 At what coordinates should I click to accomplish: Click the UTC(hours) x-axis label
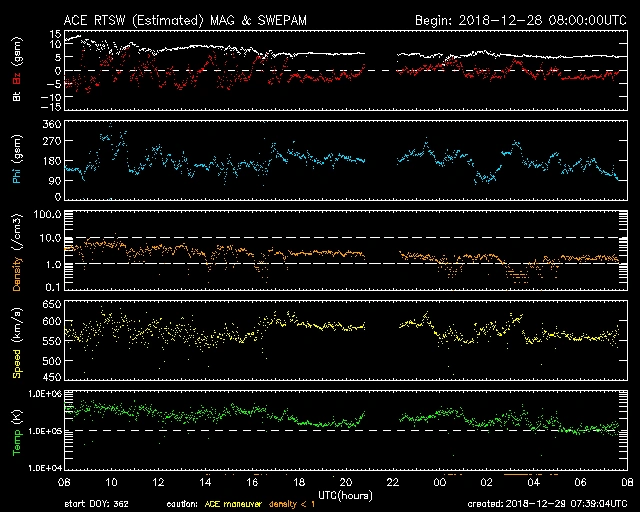[x=346, y=494]
